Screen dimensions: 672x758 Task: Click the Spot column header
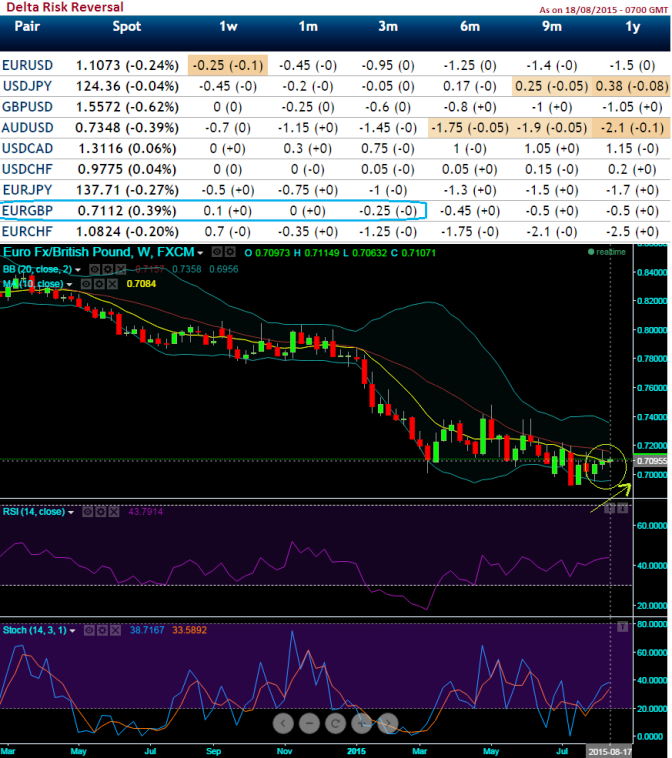click(x=127, y=27)
